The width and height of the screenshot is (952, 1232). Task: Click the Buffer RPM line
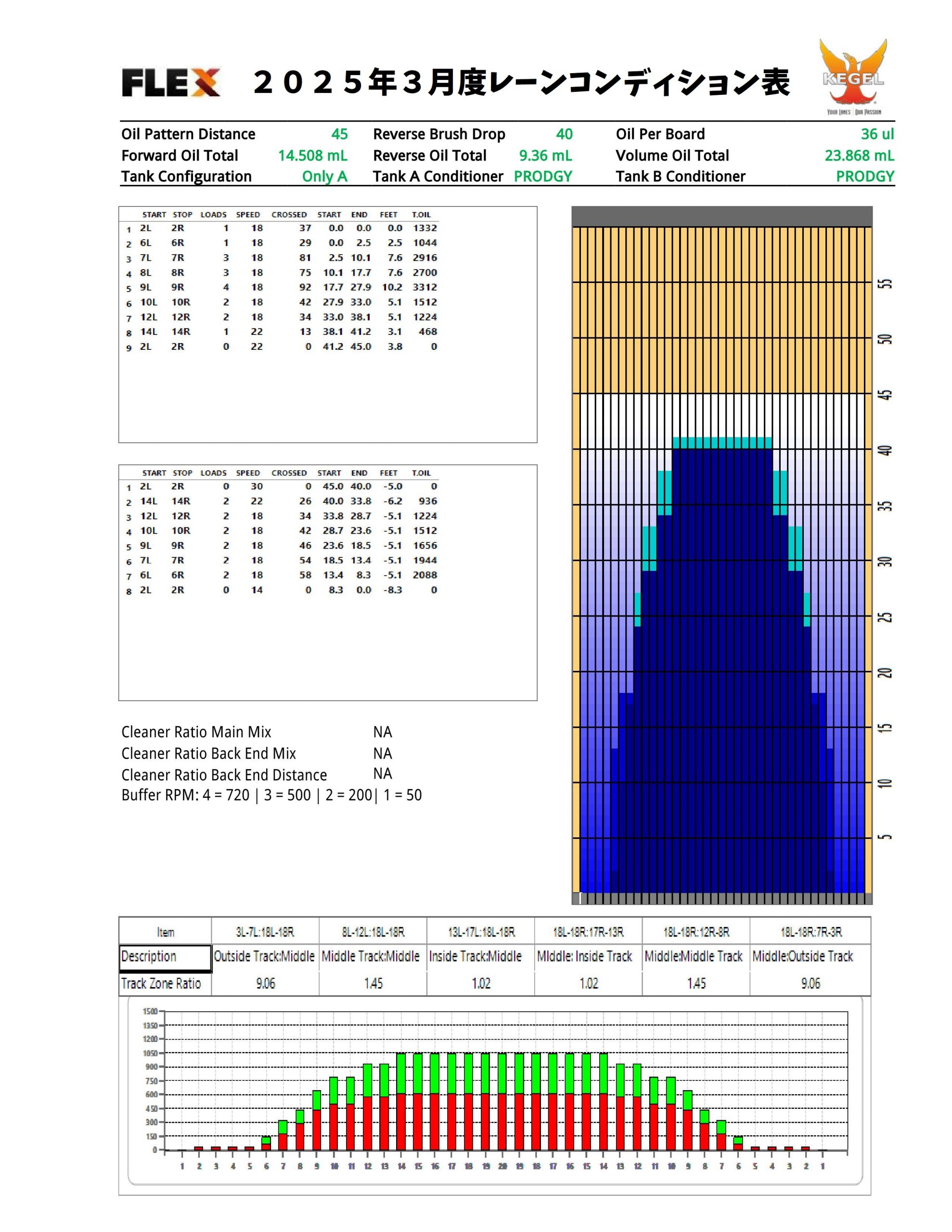coord(271,796)
